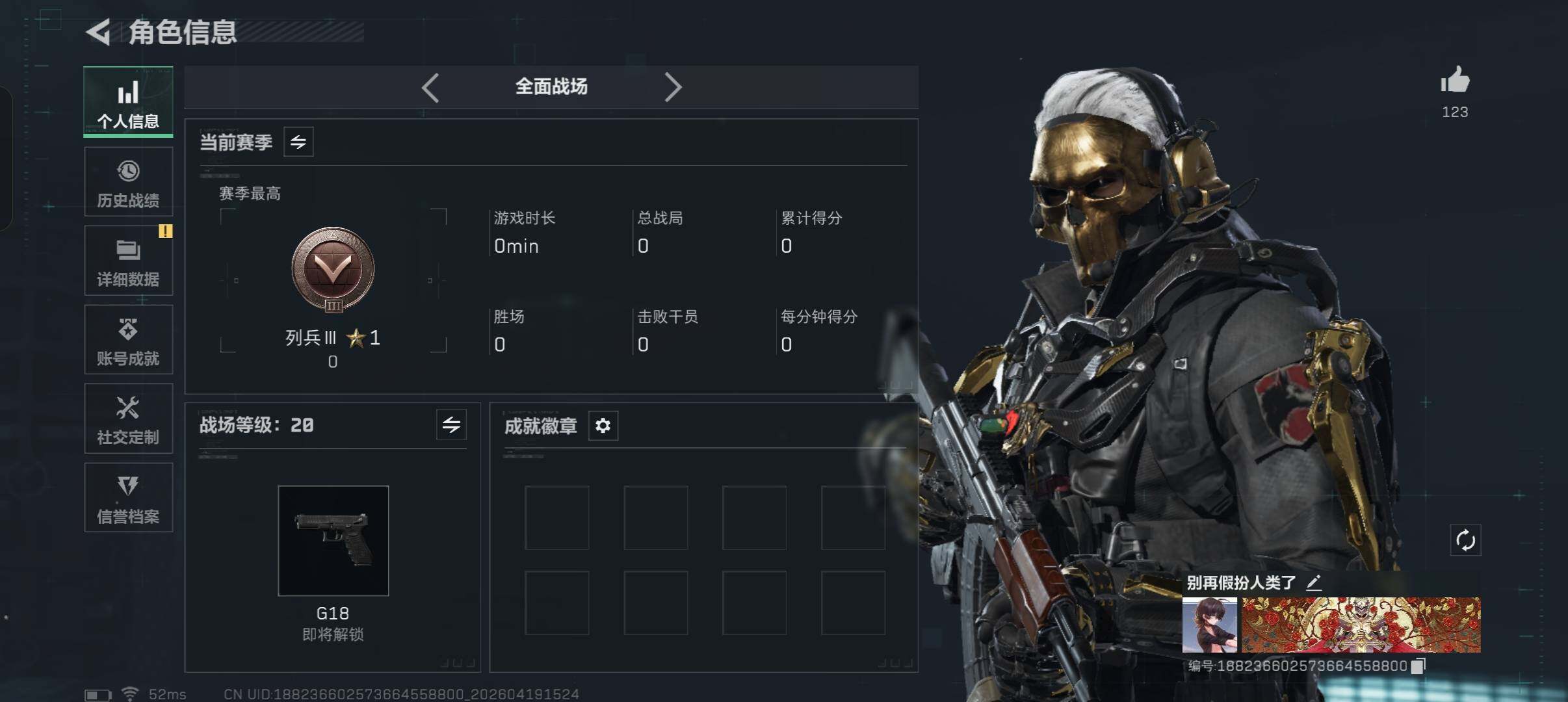
Task: Copy the player ID number
Action: click(x=1418, y=666)
